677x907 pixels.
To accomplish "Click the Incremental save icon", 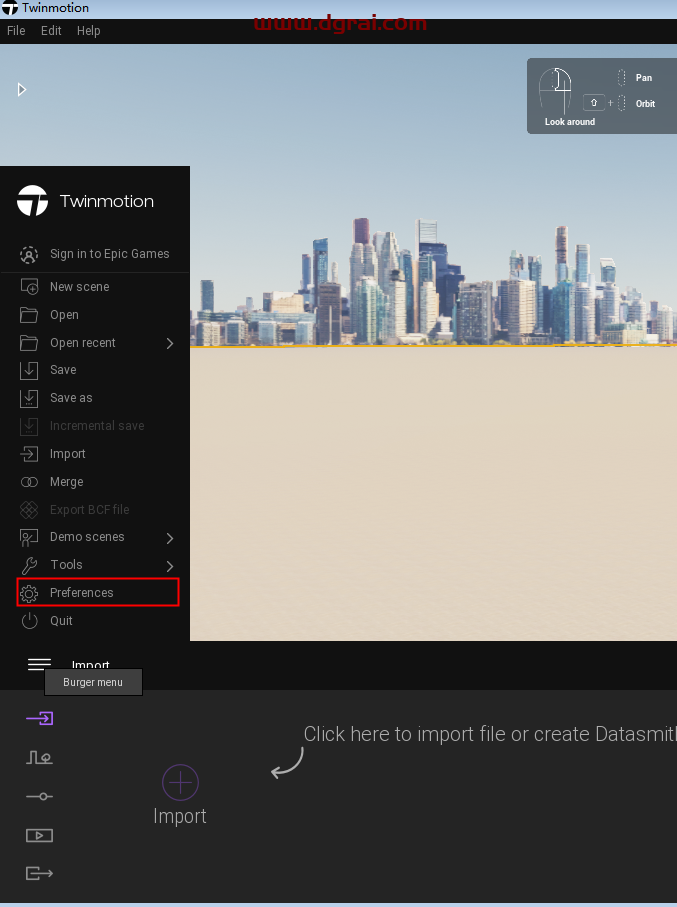I will point(29,426).
